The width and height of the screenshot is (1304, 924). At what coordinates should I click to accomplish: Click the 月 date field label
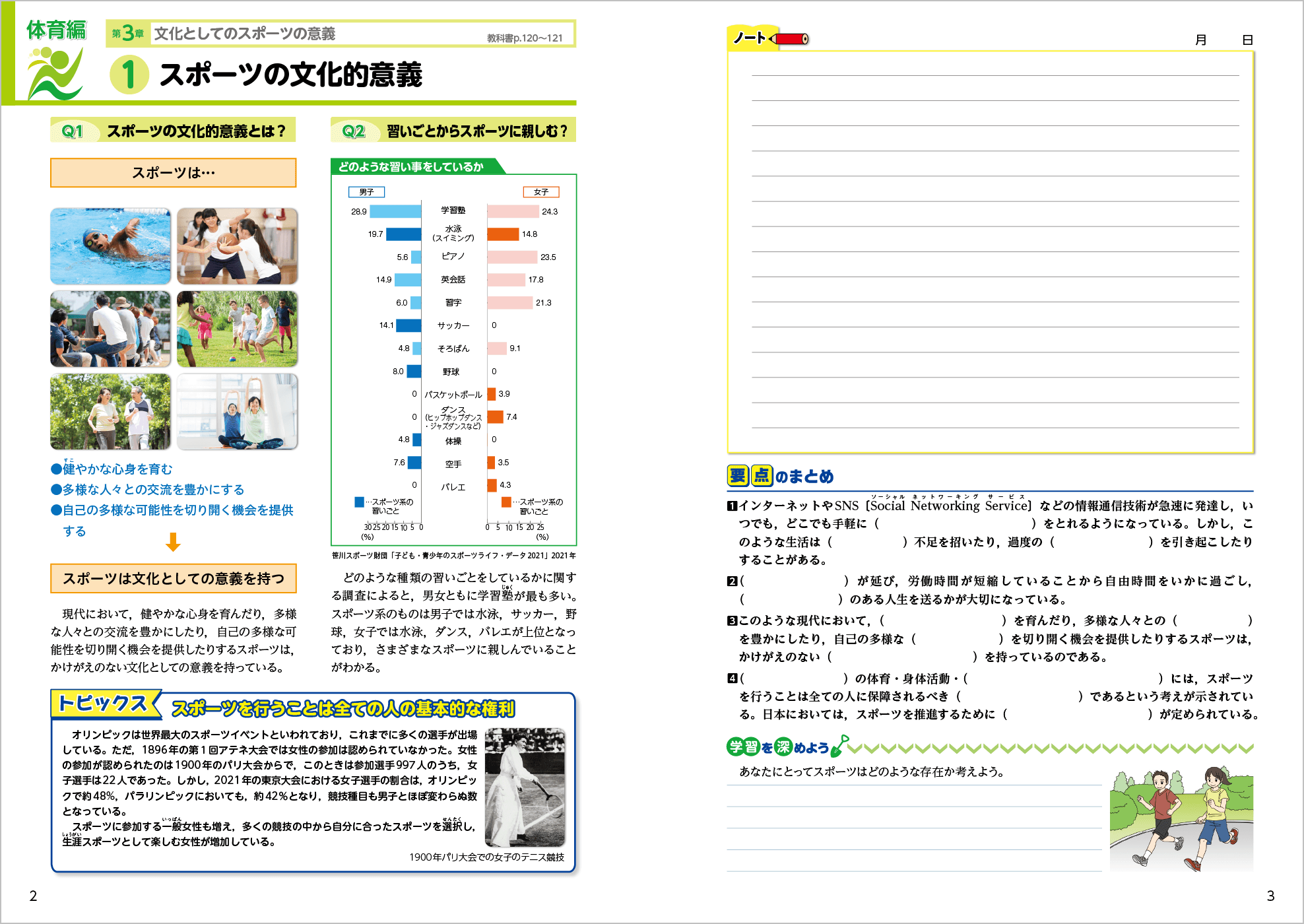point(1201,40)
